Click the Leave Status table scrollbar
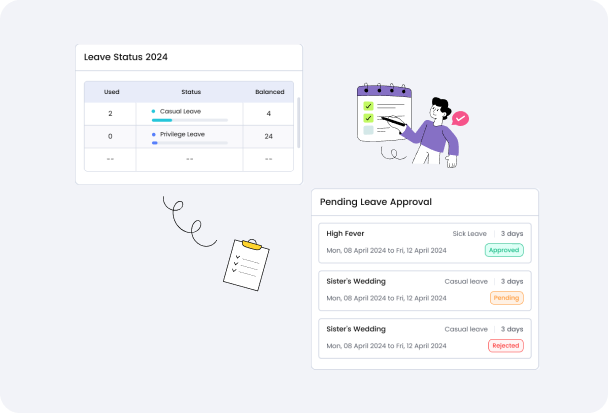 click(297, 121)
